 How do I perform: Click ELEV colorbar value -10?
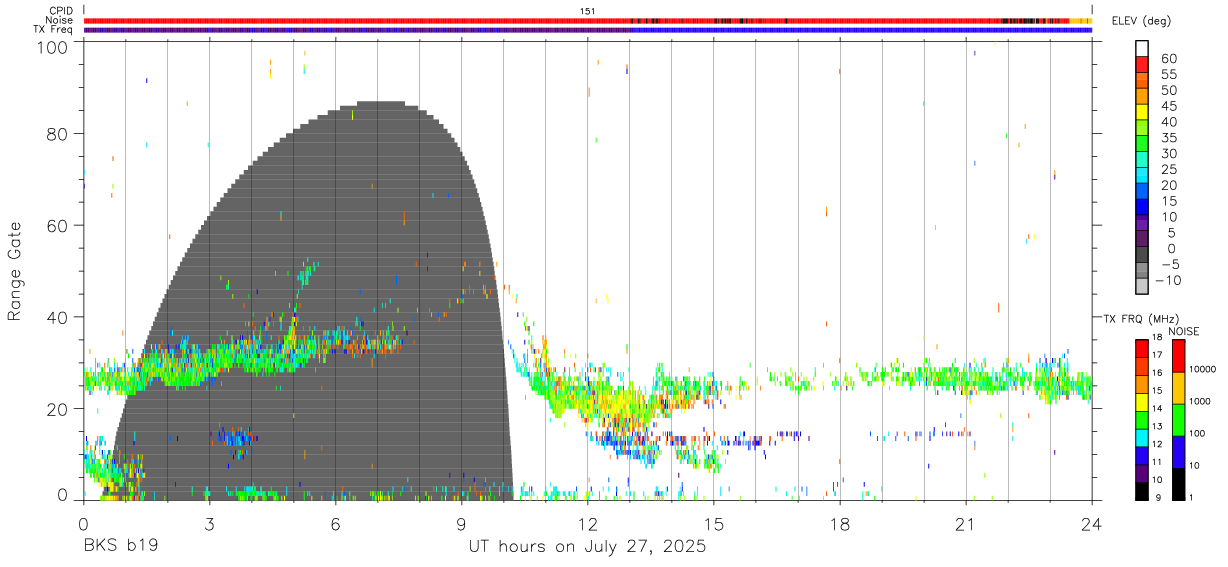tap(1167, 280)
